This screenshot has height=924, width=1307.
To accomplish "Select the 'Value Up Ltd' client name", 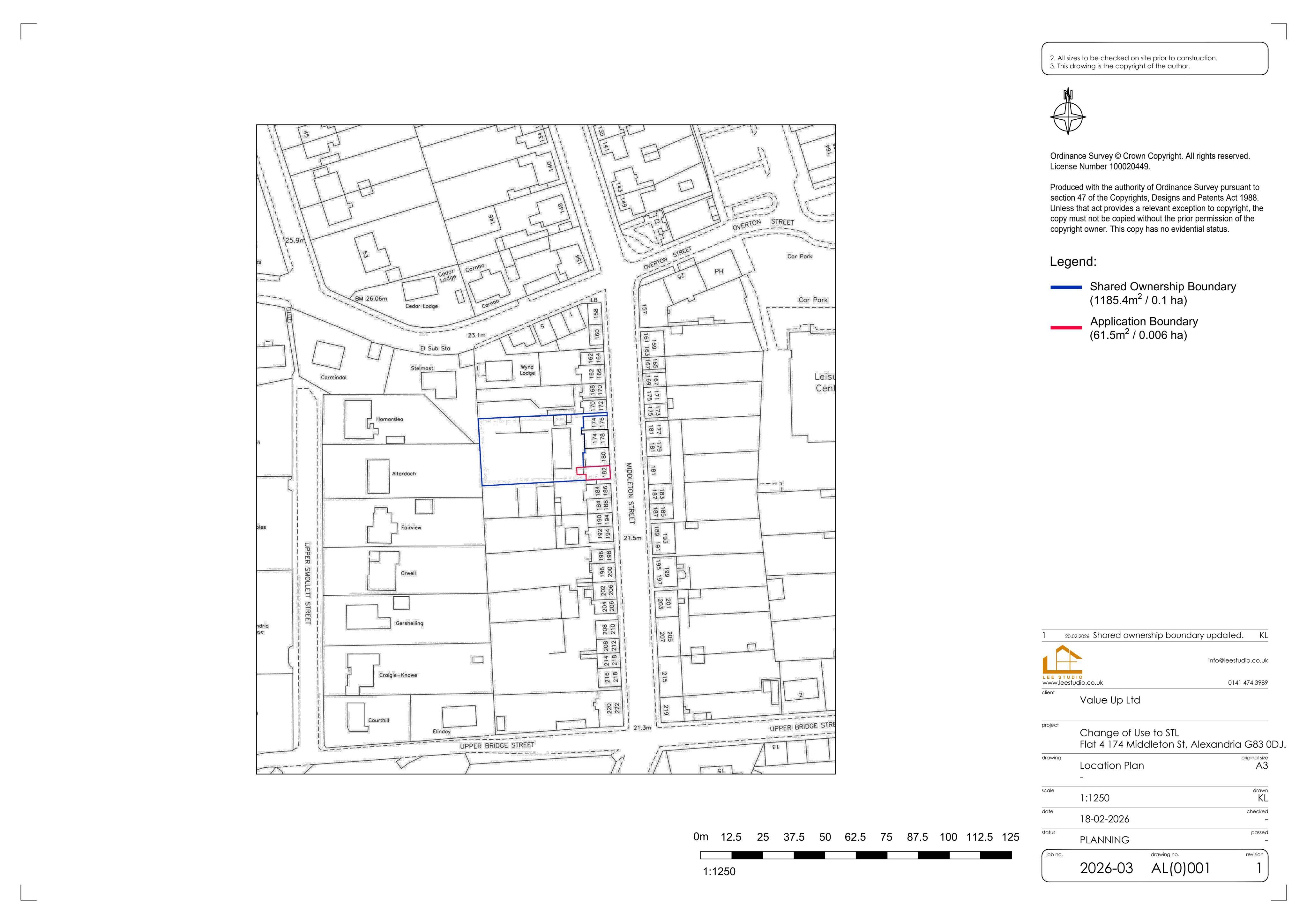I will [x=1109, y=700].
